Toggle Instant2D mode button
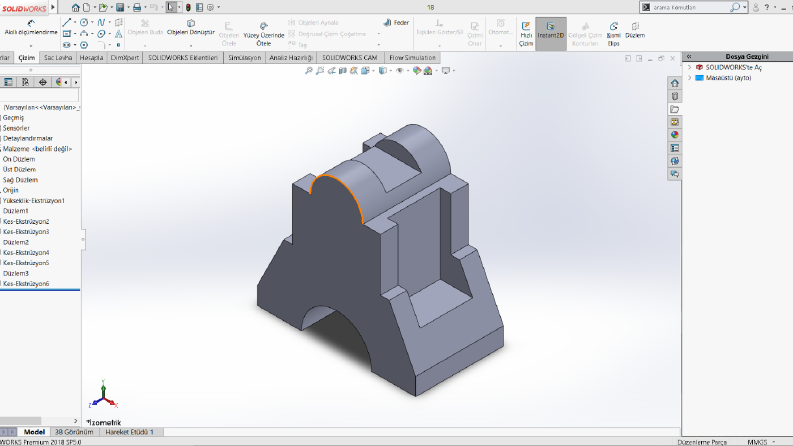The image size is (793, 446). [551, 34]
